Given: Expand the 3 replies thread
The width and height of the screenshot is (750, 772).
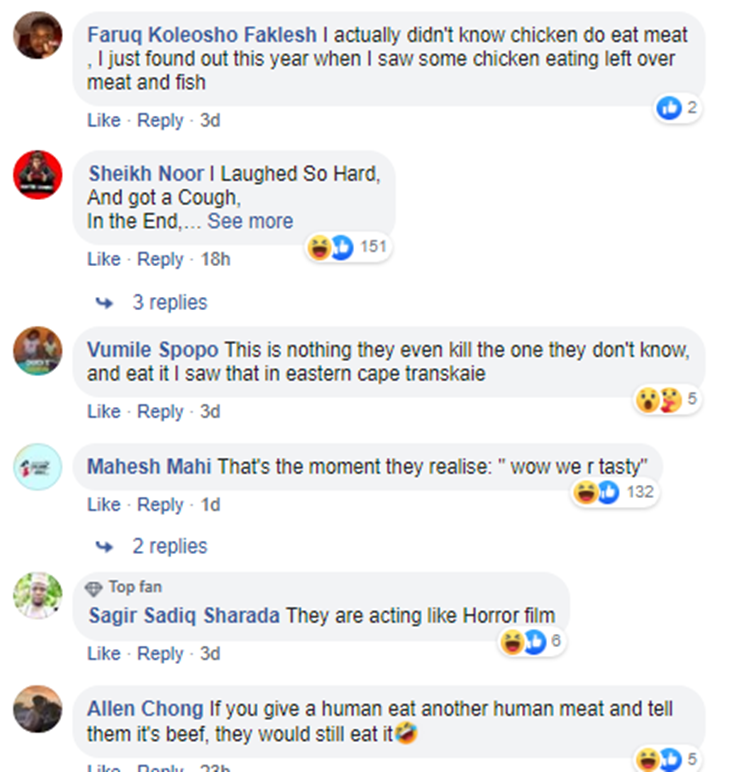Looking at the screenshot, I should pyautogui.click(x=169, y=302).
